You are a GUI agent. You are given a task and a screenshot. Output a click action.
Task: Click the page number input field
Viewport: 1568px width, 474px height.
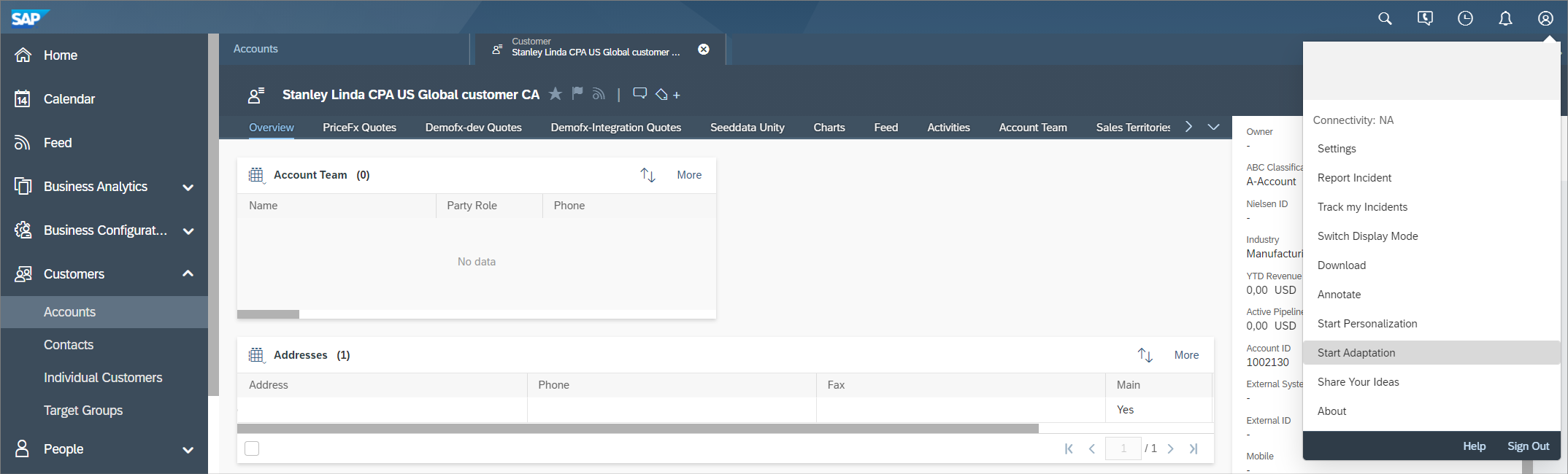pos(1123,448)
